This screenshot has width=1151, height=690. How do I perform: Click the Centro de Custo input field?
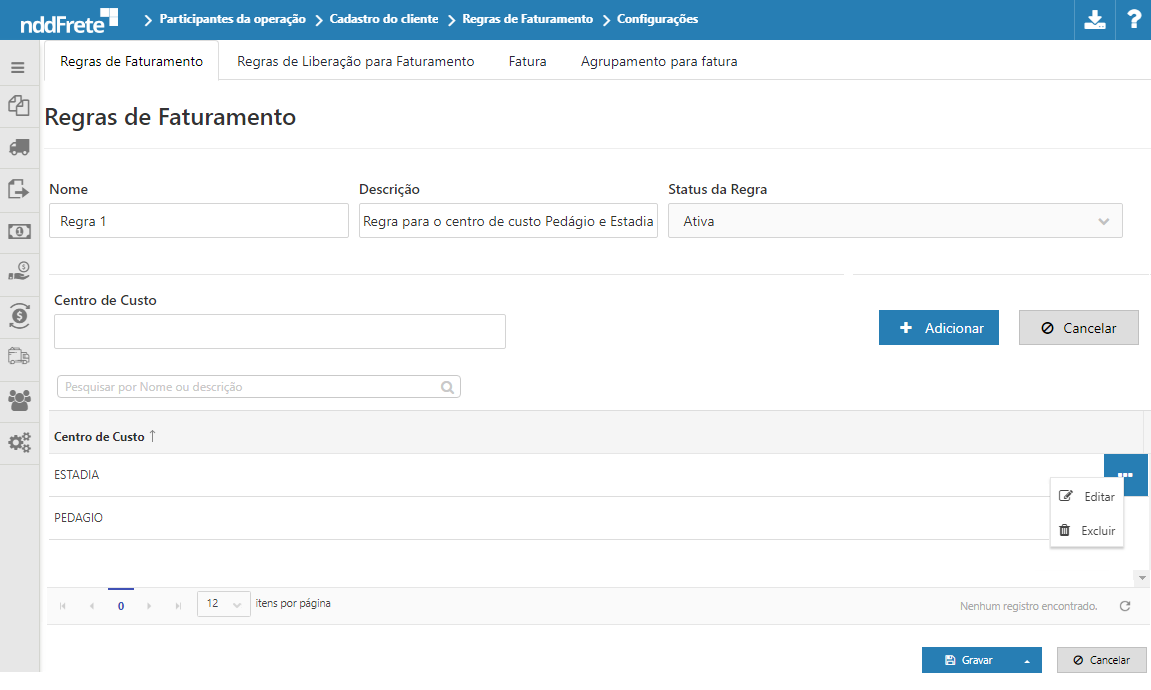coord(280,332)
